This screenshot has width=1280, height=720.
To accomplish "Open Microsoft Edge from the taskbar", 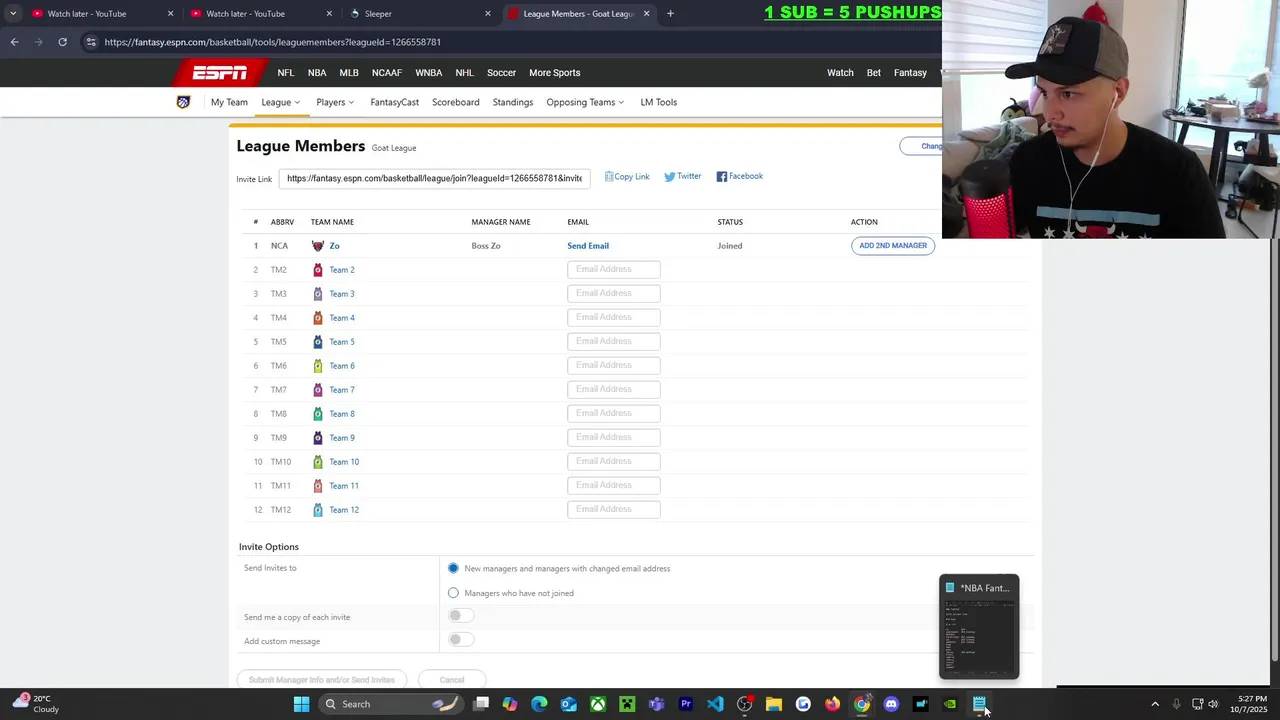I will point(539,704).
